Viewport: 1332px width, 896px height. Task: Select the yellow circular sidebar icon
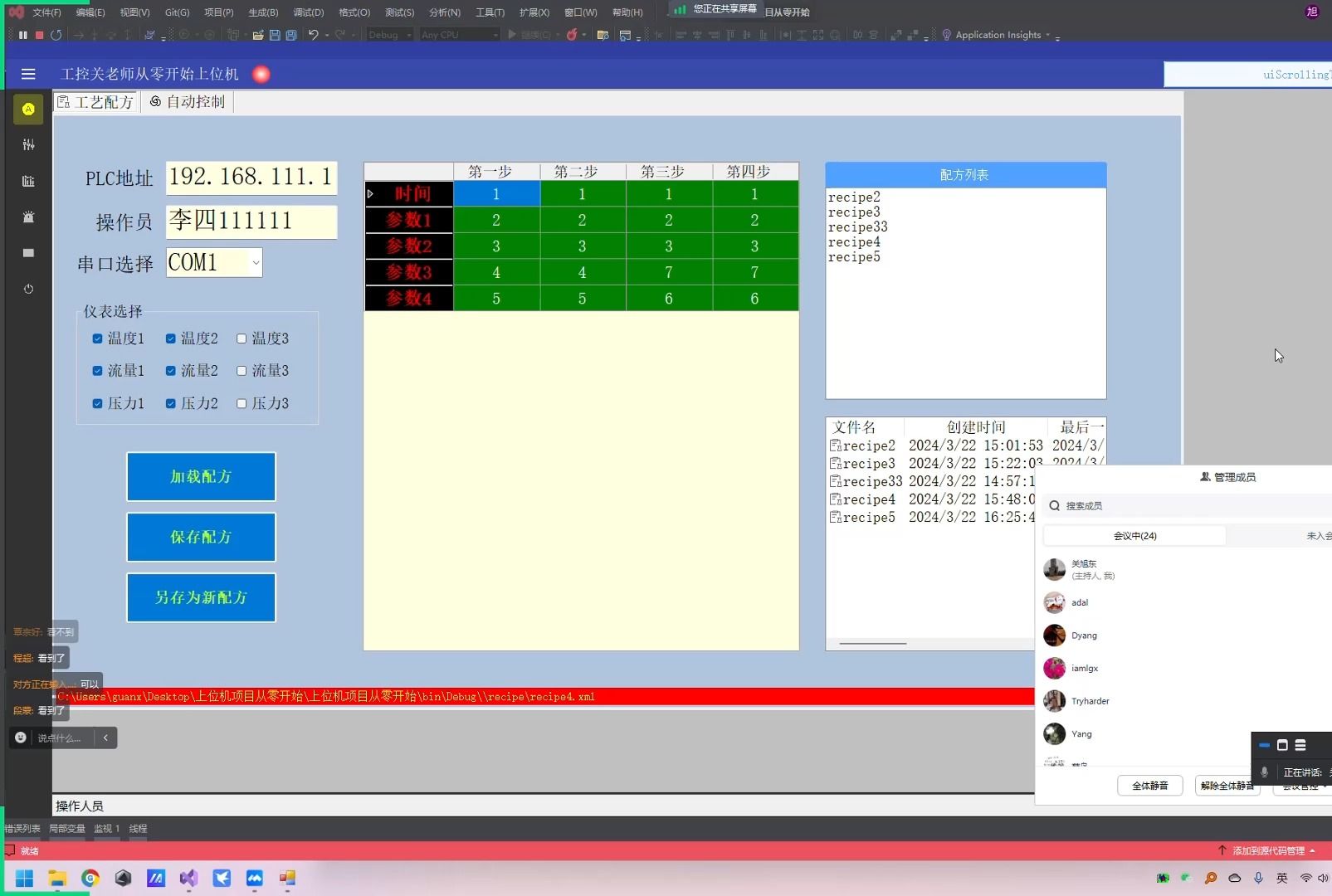click(x=28, y=109)
